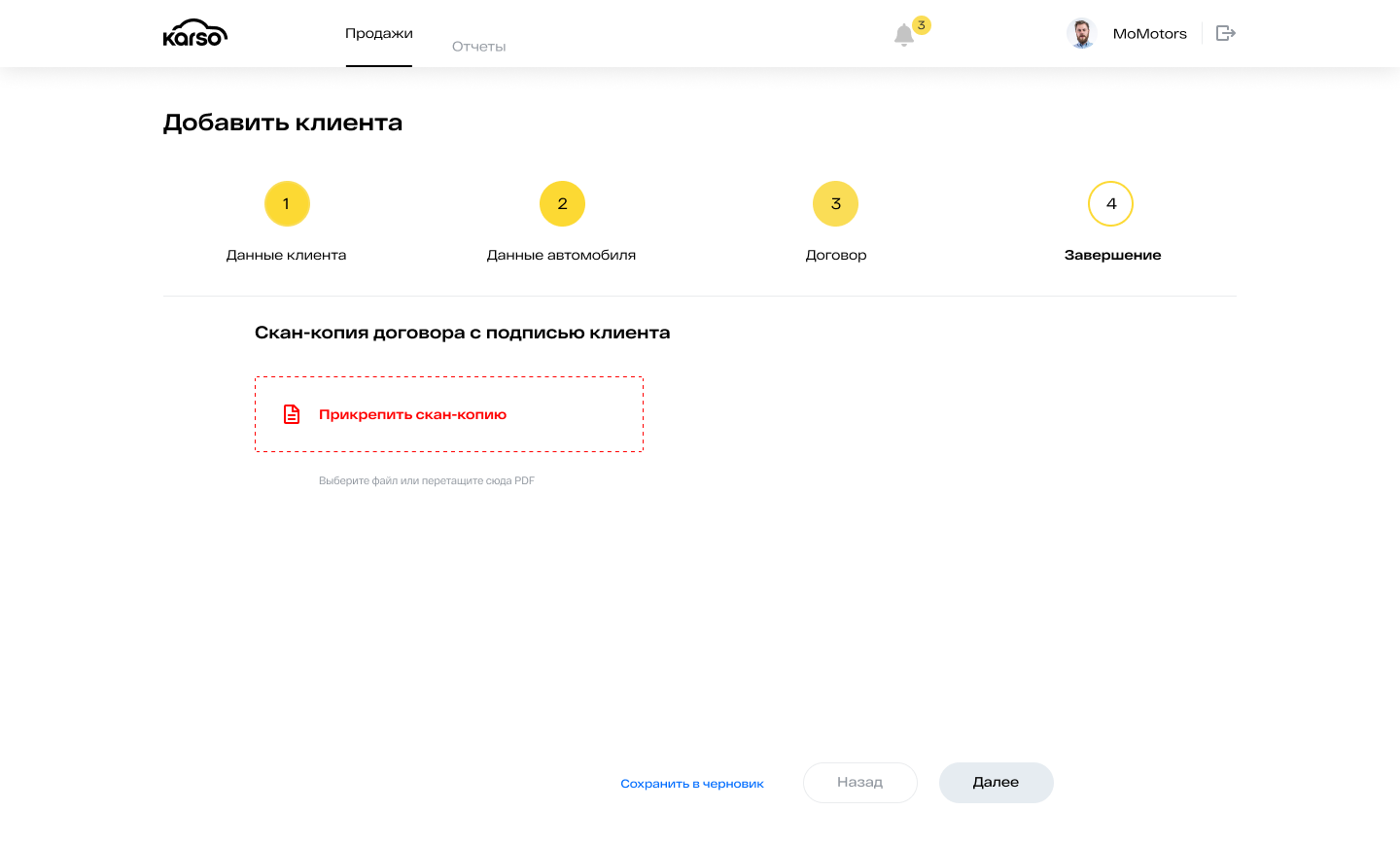Click the Данные клиента step label
Image resolution: width=1400 pixels, height=846 pixels.
(x=287, y=255)
